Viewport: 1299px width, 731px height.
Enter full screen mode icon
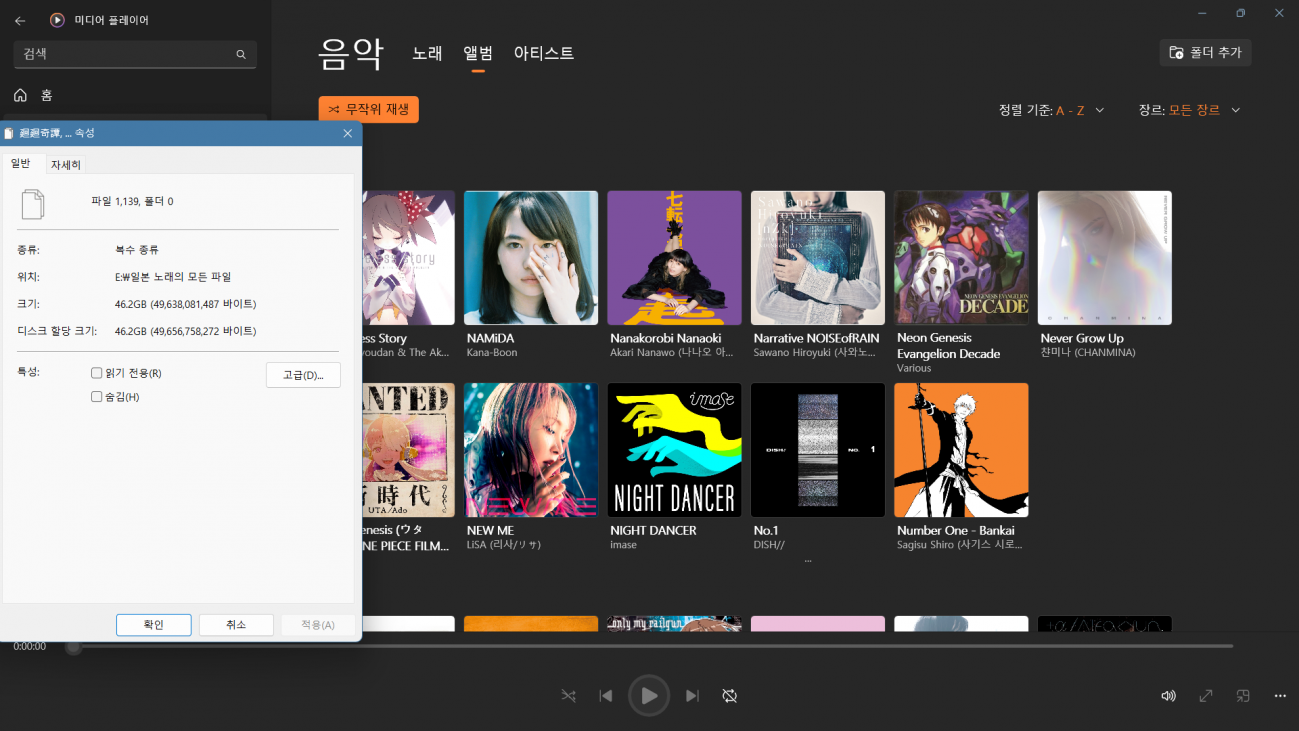(x=1206, y=696)
